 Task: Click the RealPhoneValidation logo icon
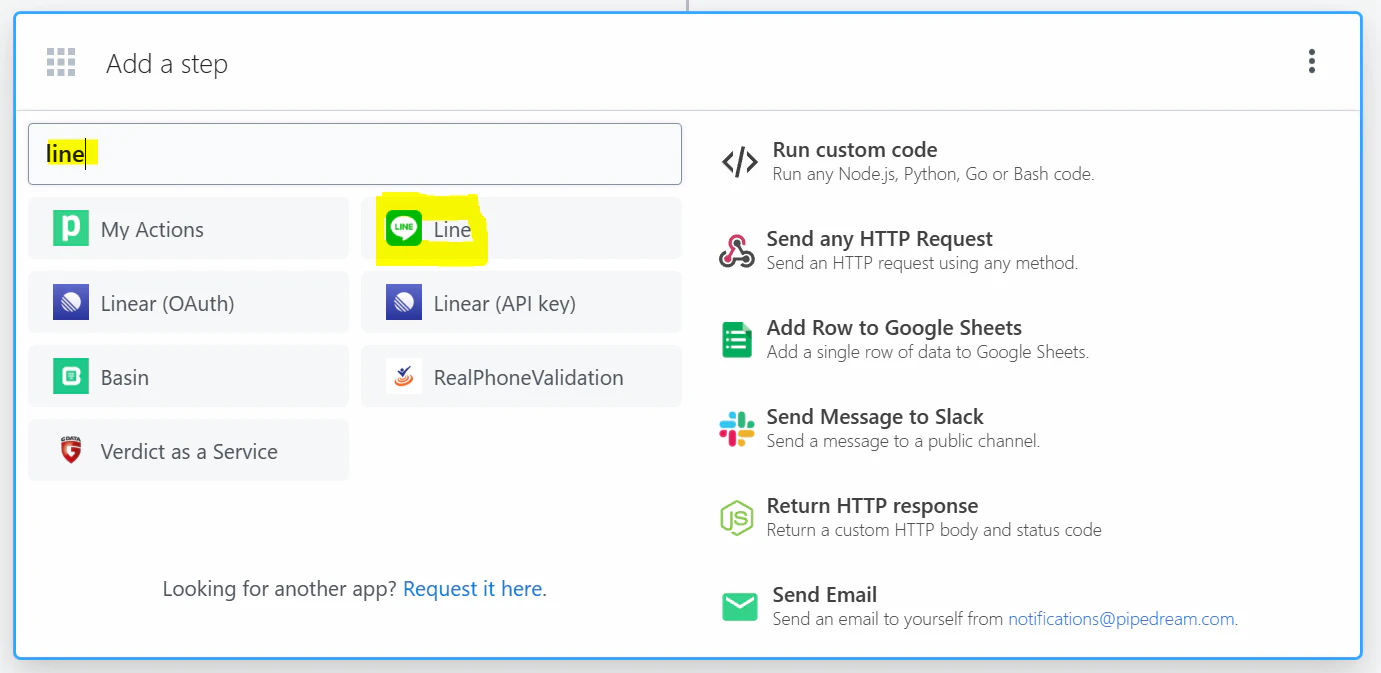click(404, 377)
